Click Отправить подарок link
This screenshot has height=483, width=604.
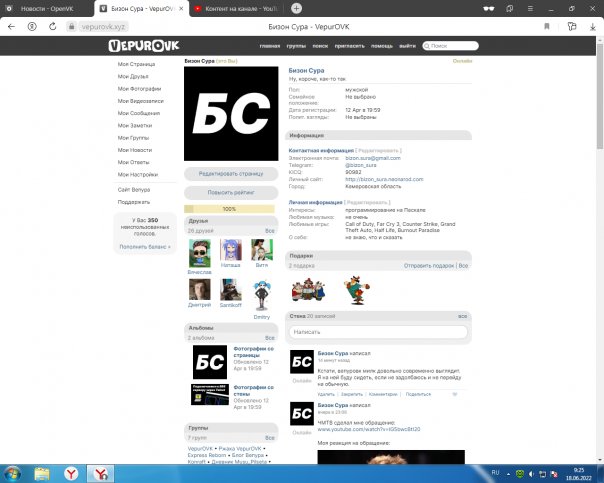[429, 266]
